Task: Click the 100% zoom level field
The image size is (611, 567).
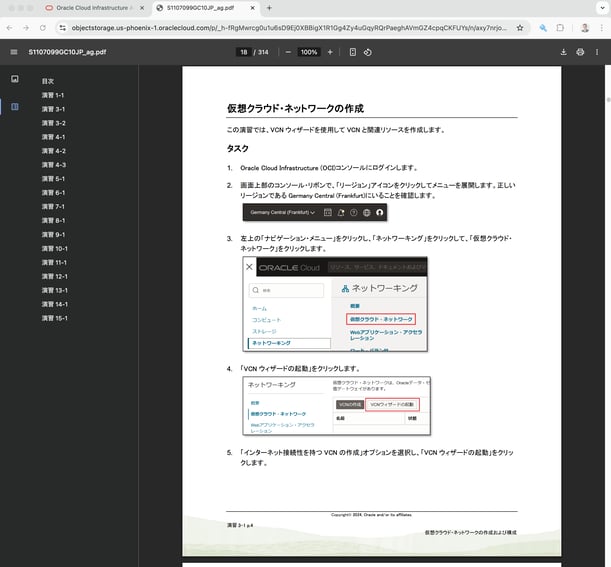Action: (309, 52)
